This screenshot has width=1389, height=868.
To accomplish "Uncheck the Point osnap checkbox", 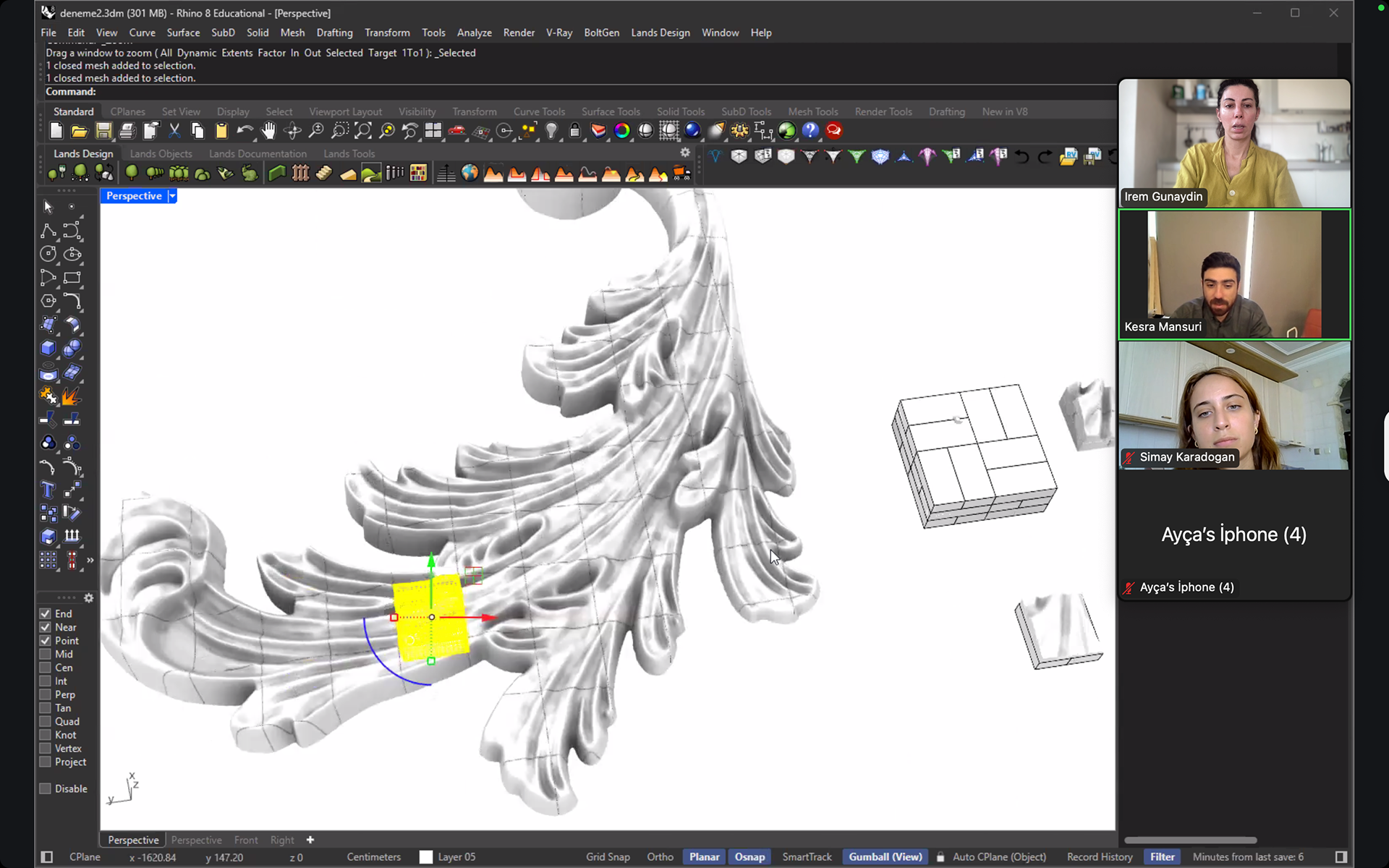I will pyautogui.click(x=45, y=641).
